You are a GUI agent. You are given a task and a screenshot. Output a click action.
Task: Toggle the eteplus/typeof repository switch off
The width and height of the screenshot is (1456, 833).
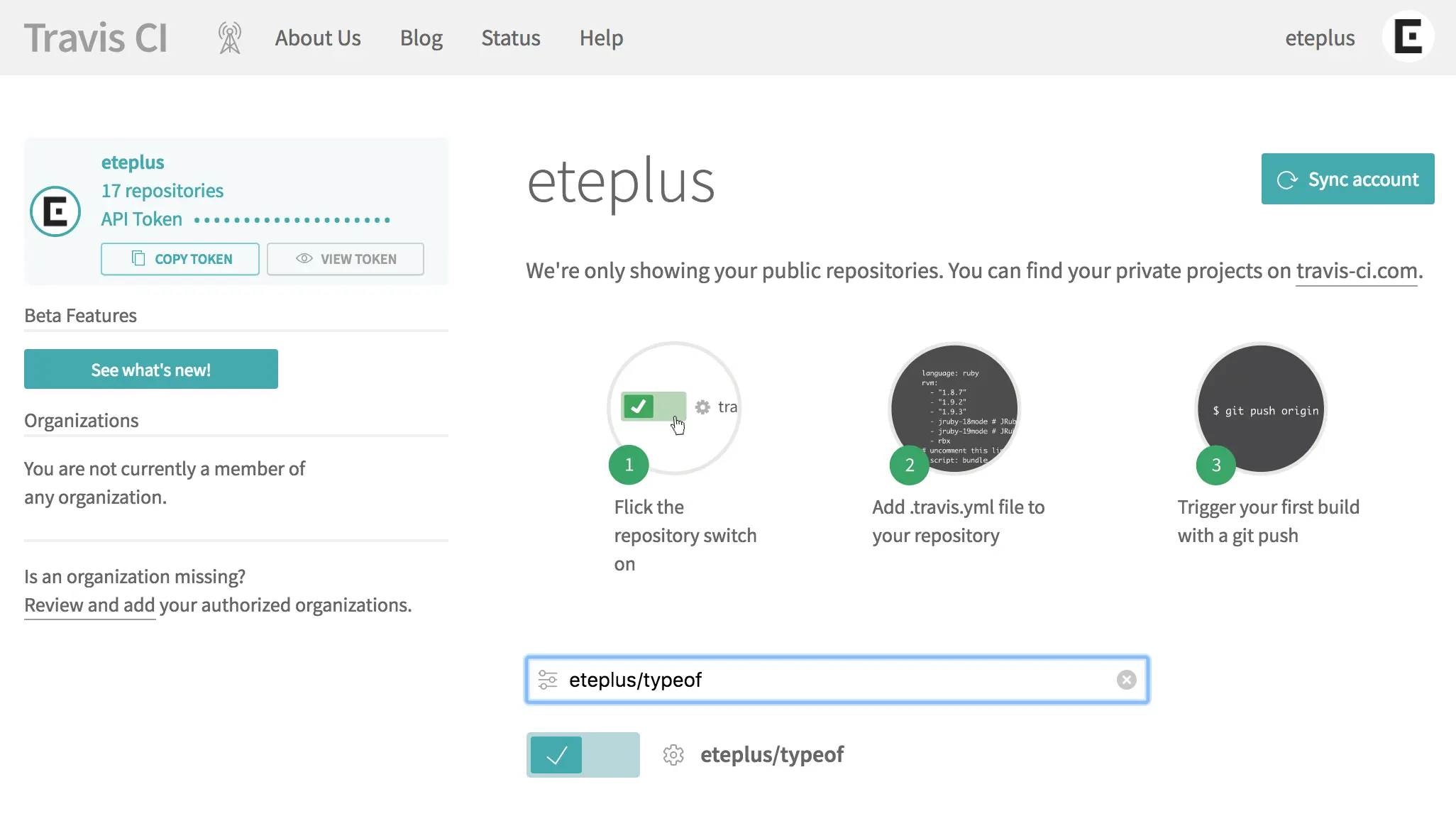(x=583, y=754)
